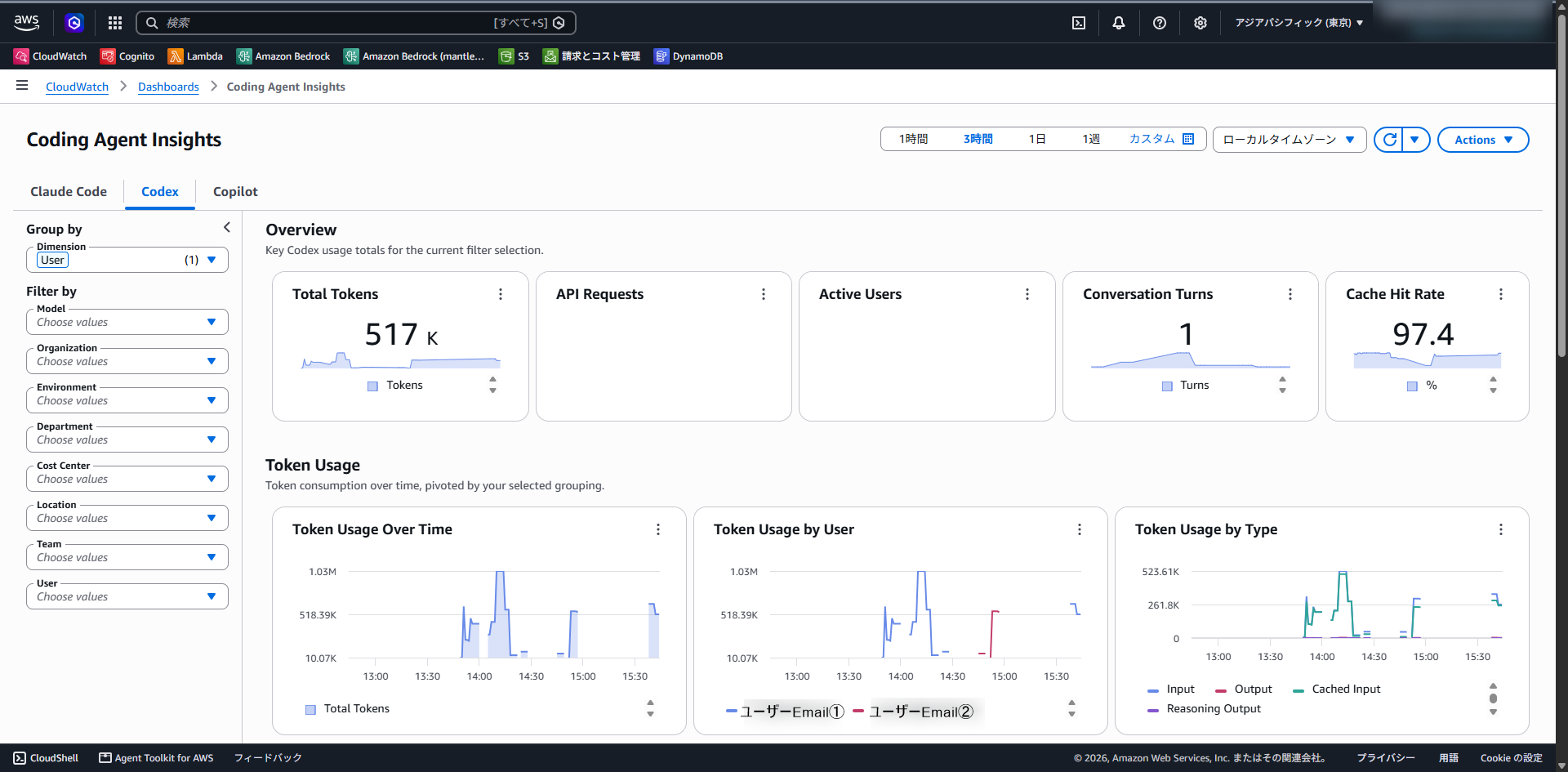The height and width of the screenshot is (772, 1568).
Task: Open the settings gear icon
Action: 1200,23
